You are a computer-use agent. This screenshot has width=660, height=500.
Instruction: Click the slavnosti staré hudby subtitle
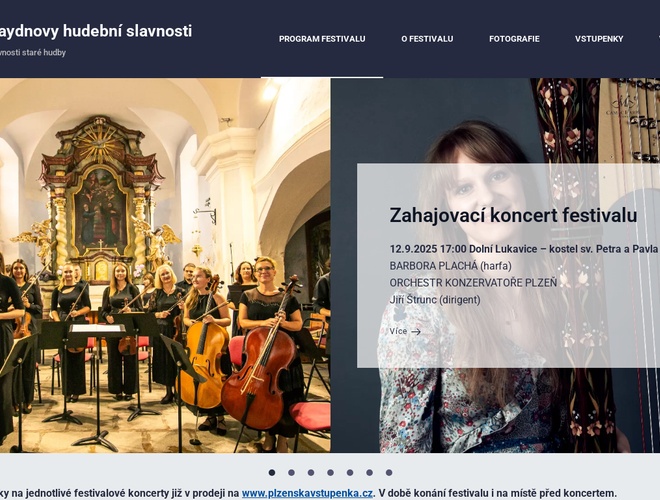(x=33, y=53)
